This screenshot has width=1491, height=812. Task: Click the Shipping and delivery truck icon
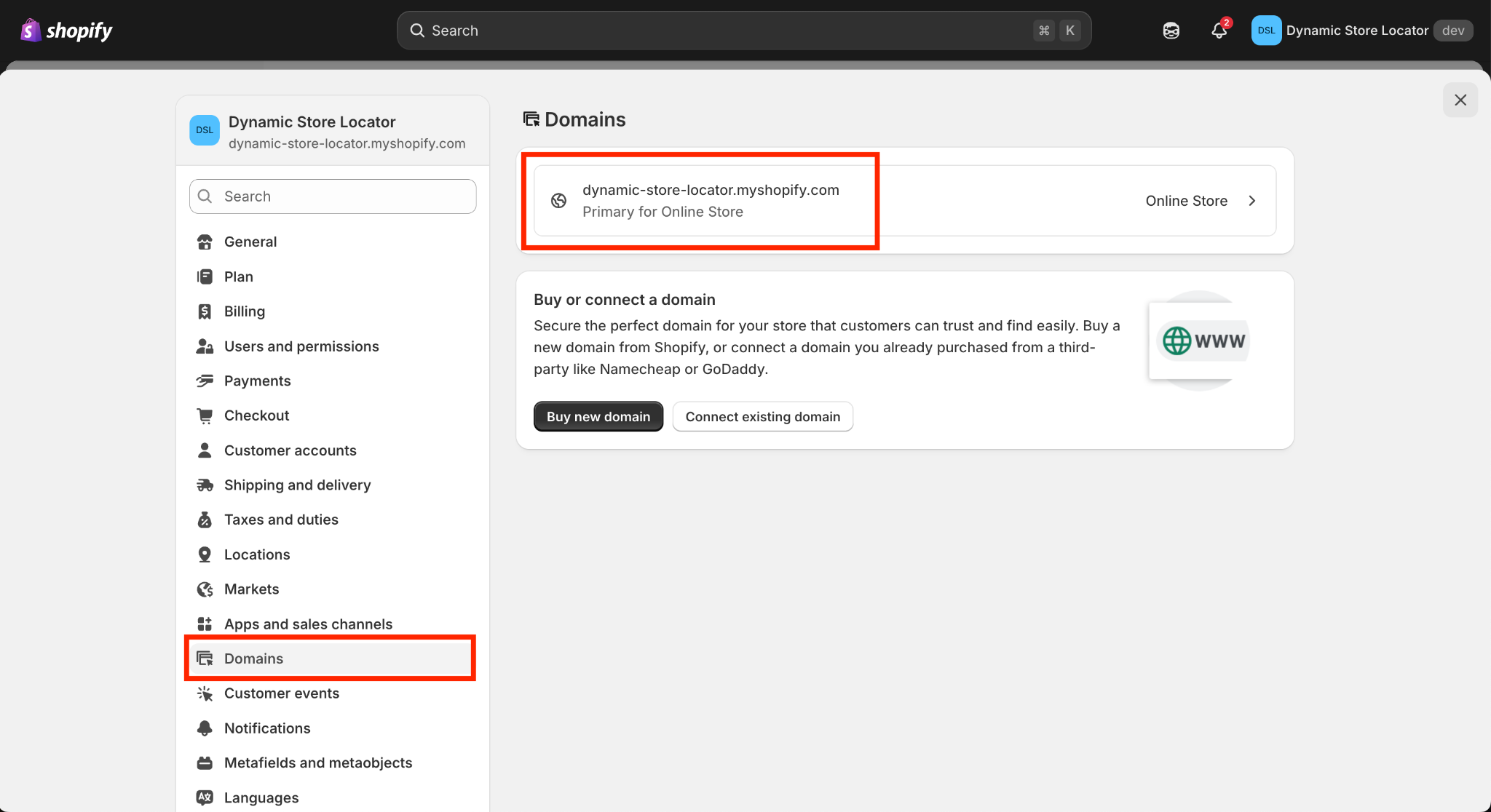[x=205, y=485]
